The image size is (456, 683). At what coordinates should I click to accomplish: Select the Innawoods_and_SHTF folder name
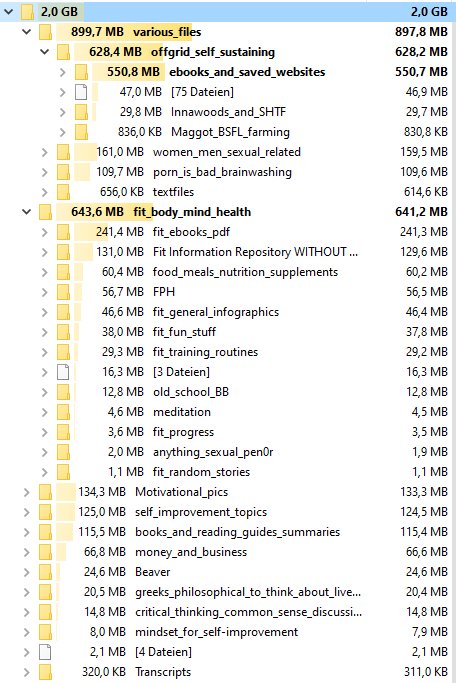tap(228, 112)
